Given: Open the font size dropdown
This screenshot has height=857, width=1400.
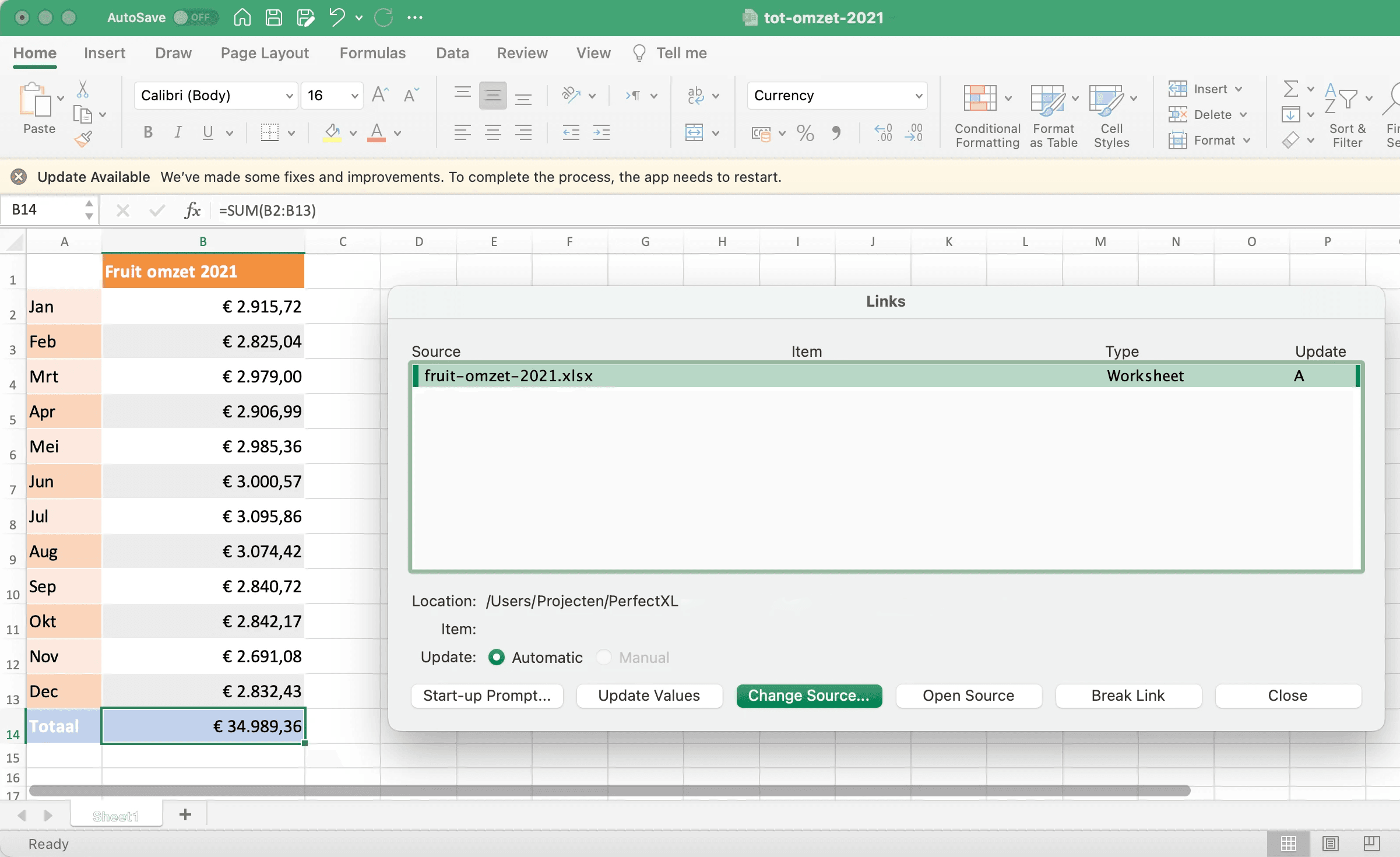Looking at the screenshot, I should click(x=354, y=96).
